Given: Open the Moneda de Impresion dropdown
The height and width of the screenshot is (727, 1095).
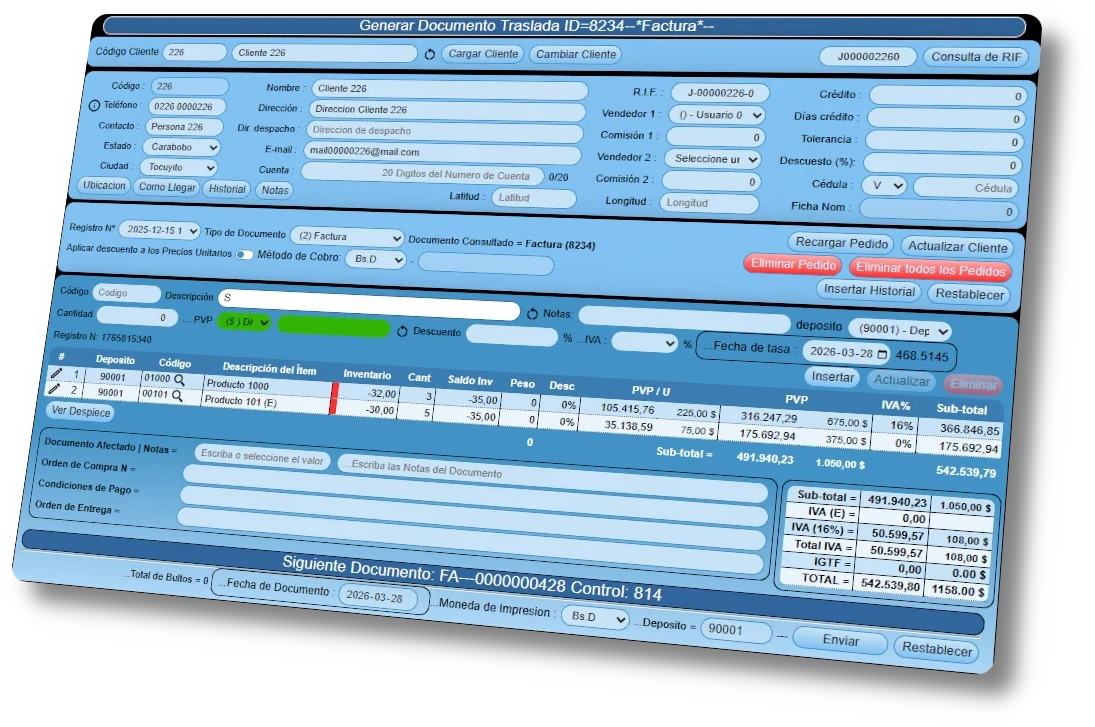Looking at the screenshot, I should tap(594, 618).
